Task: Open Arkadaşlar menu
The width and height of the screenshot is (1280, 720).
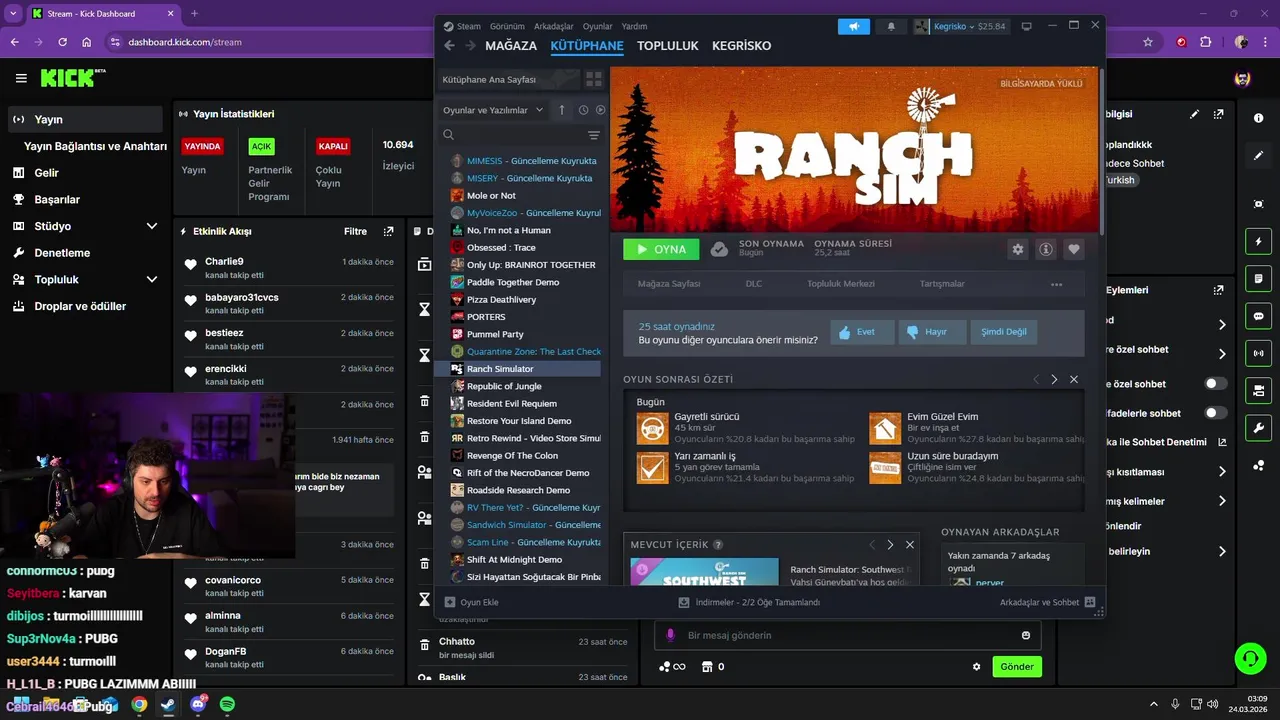Action: coord(554,26)
